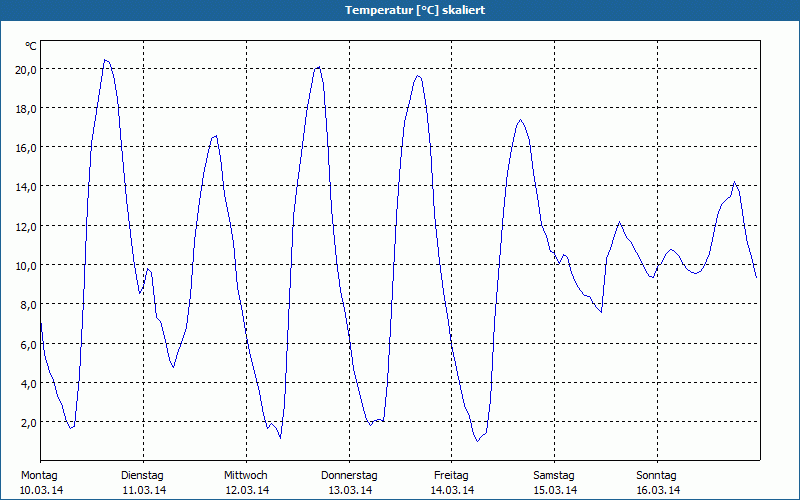The height and width of the screenshot is (500, 800).
Task: Click the 14,0 y-axis label
Action: pyautogui.click(x=26, y=187)
